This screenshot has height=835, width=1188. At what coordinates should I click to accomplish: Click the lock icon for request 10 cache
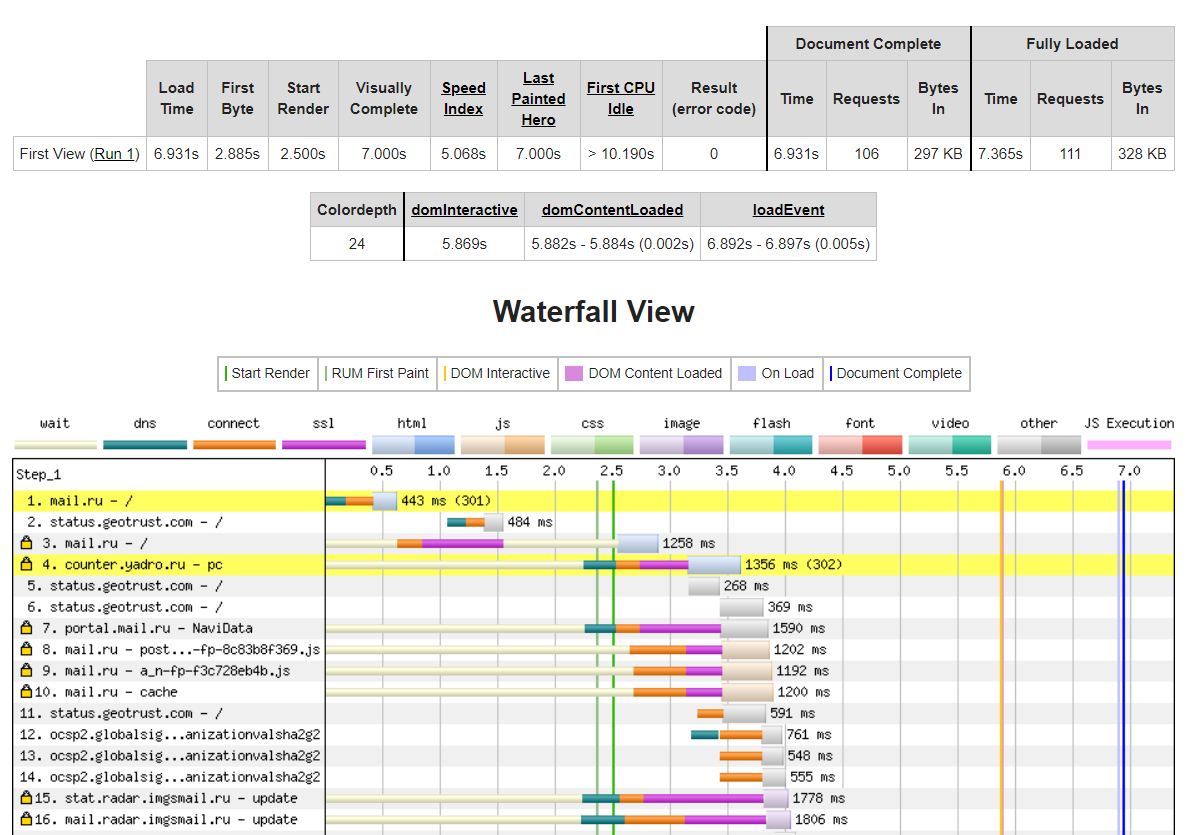point(27,691)
